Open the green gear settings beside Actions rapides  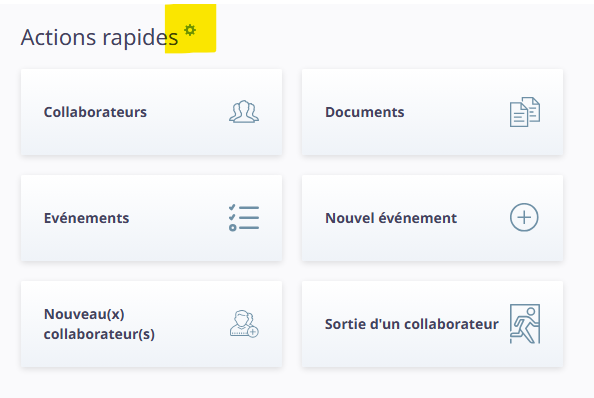pos(190,30)
